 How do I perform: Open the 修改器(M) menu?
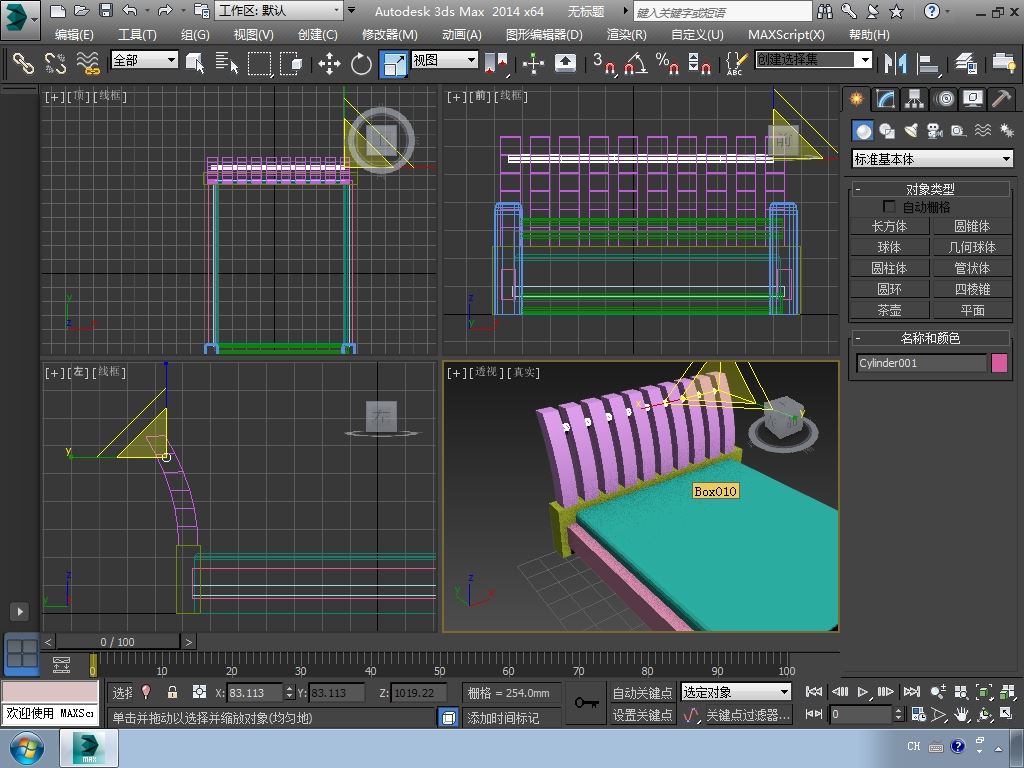[389, 34]
